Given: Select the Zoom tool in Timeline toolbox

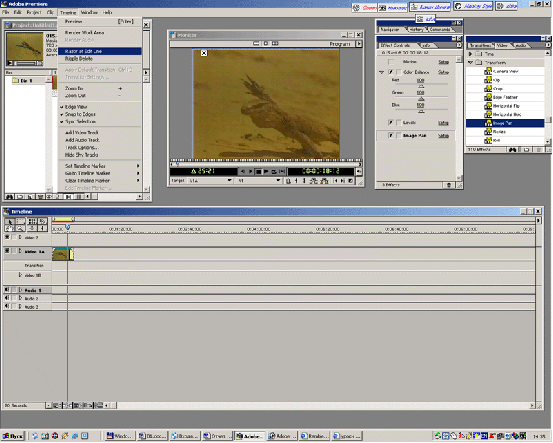Looking at the screenshot, I should (x=20, y=228).
